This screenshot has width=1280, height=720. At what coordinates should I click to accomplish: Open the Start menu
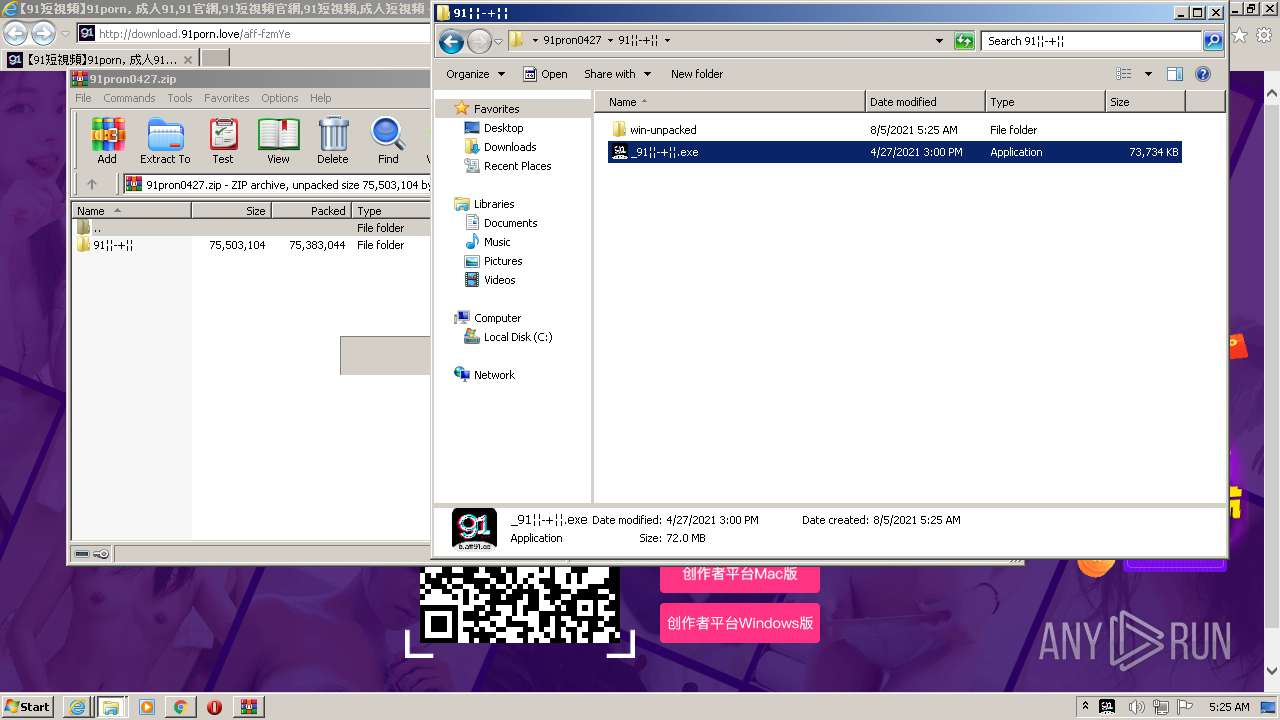[27, 706]
